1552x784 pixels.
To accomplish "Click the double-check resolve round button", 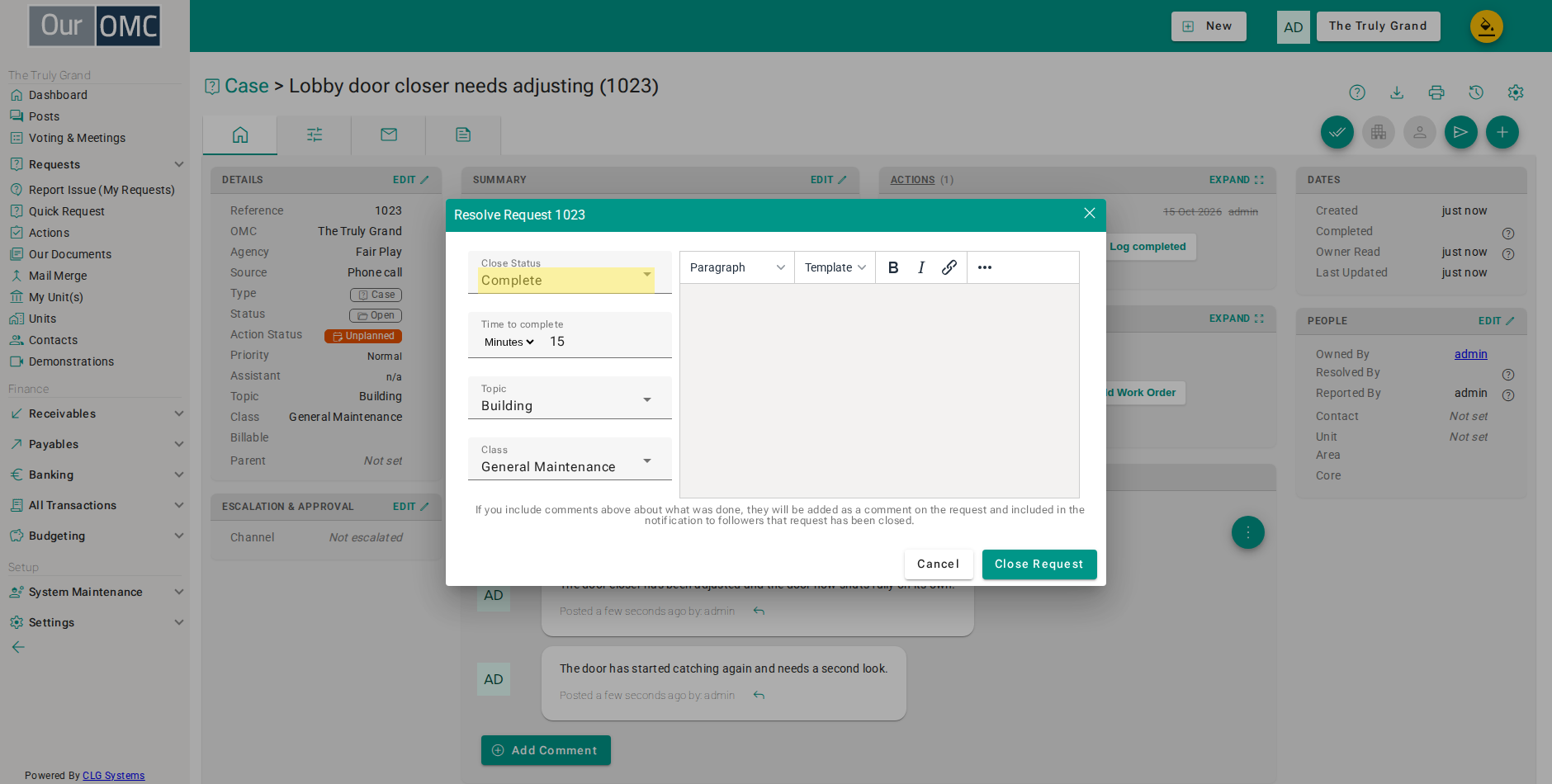I will [1337, 132].
